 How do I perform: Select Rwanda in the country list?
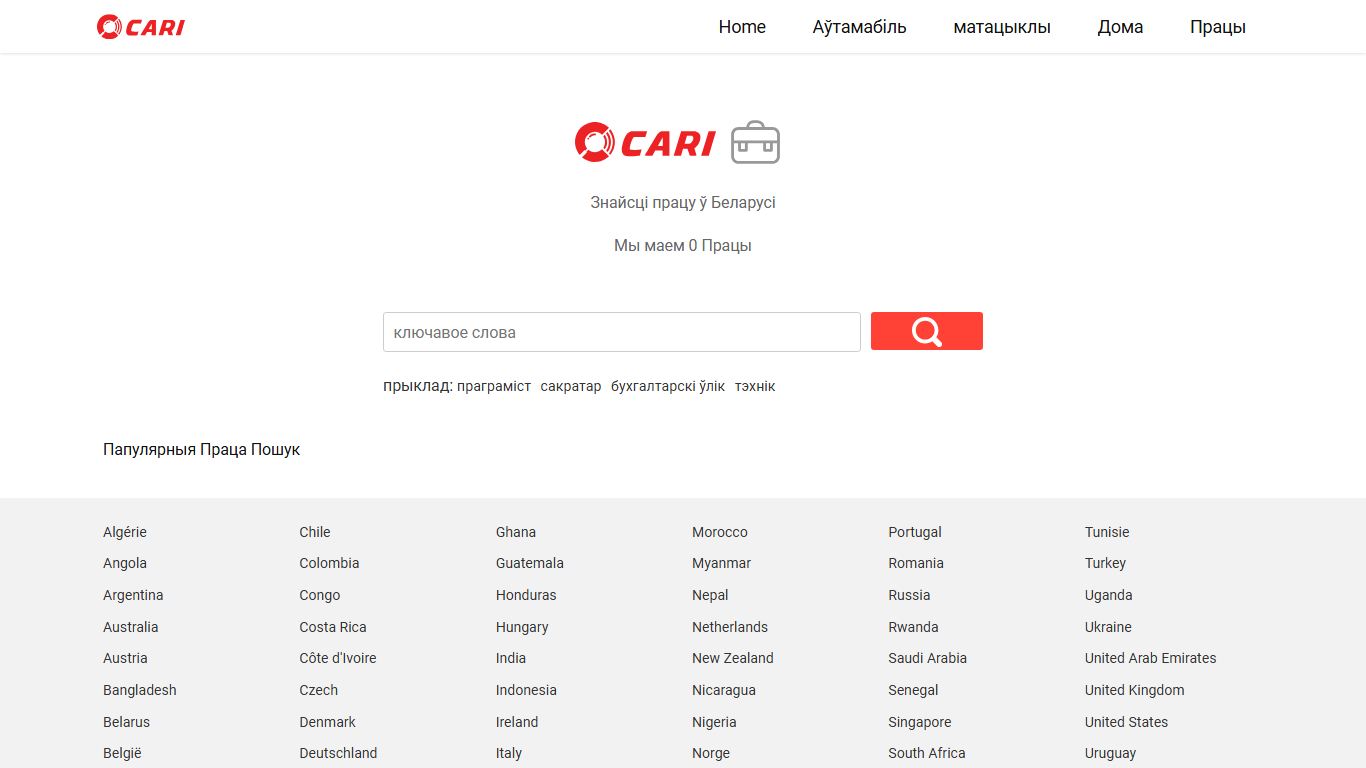(x=913, y=627)
